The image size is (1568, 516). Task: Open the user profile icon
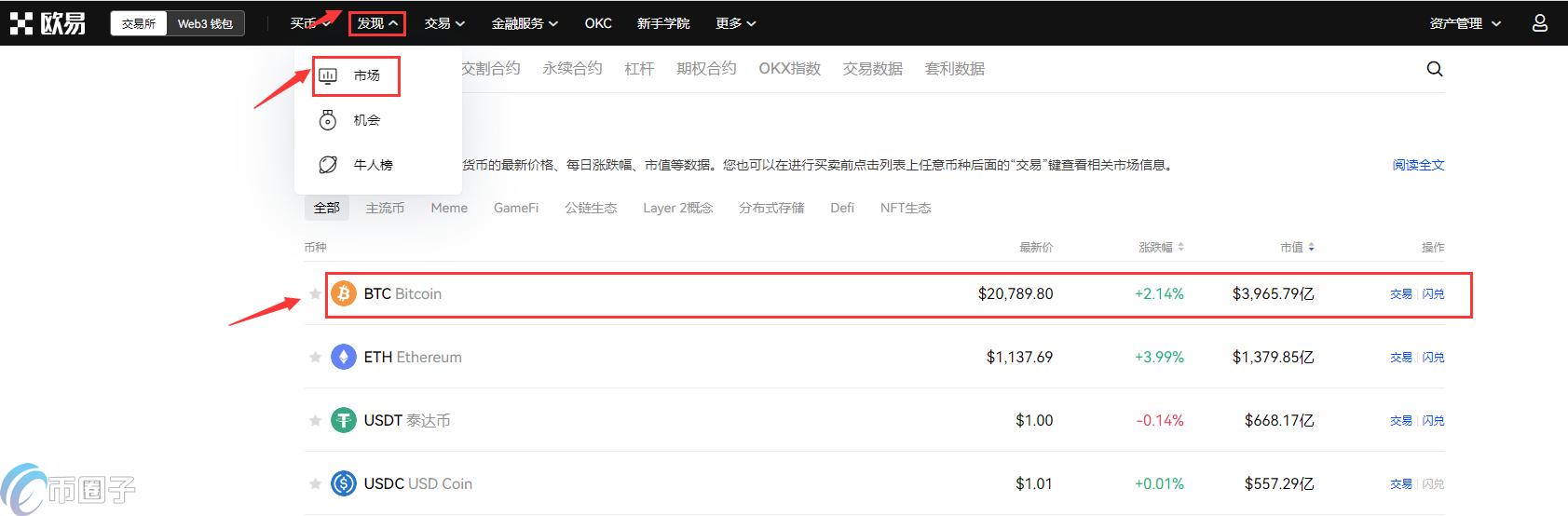[x=1539, y=23]
